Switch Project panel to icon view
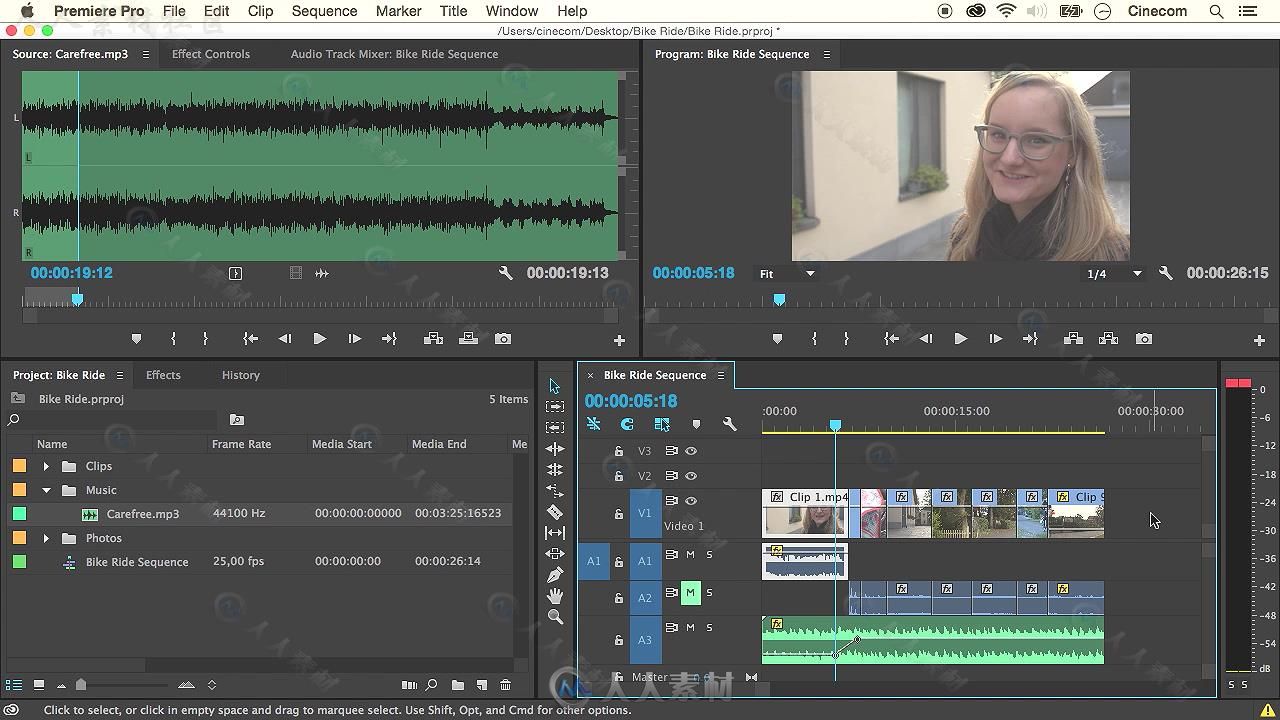 click(x=38, y=685)
